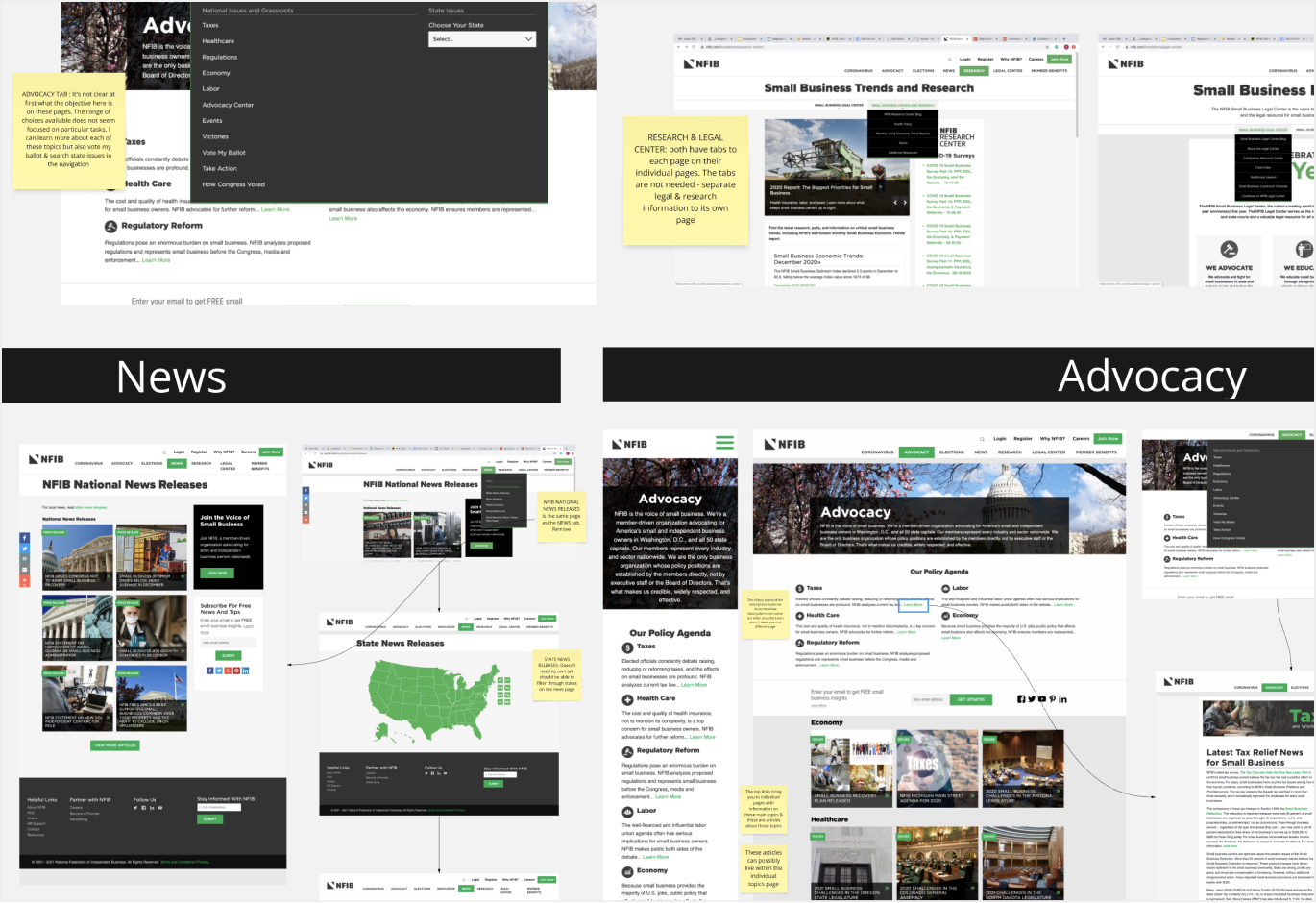Click email share icon on News page sidebar

tap(25, 570)
